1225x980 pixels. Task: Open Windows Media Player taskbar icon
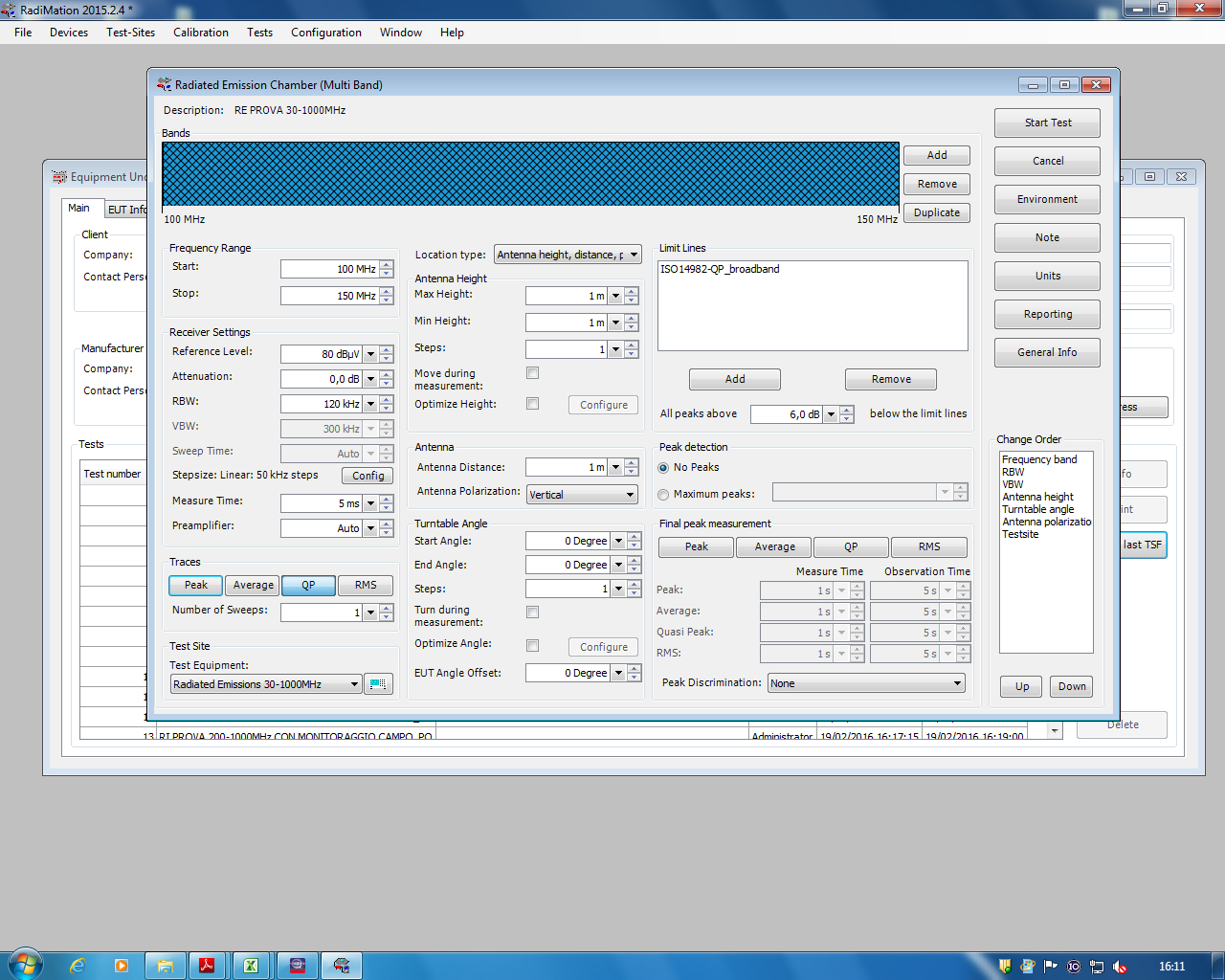point(122,966)
